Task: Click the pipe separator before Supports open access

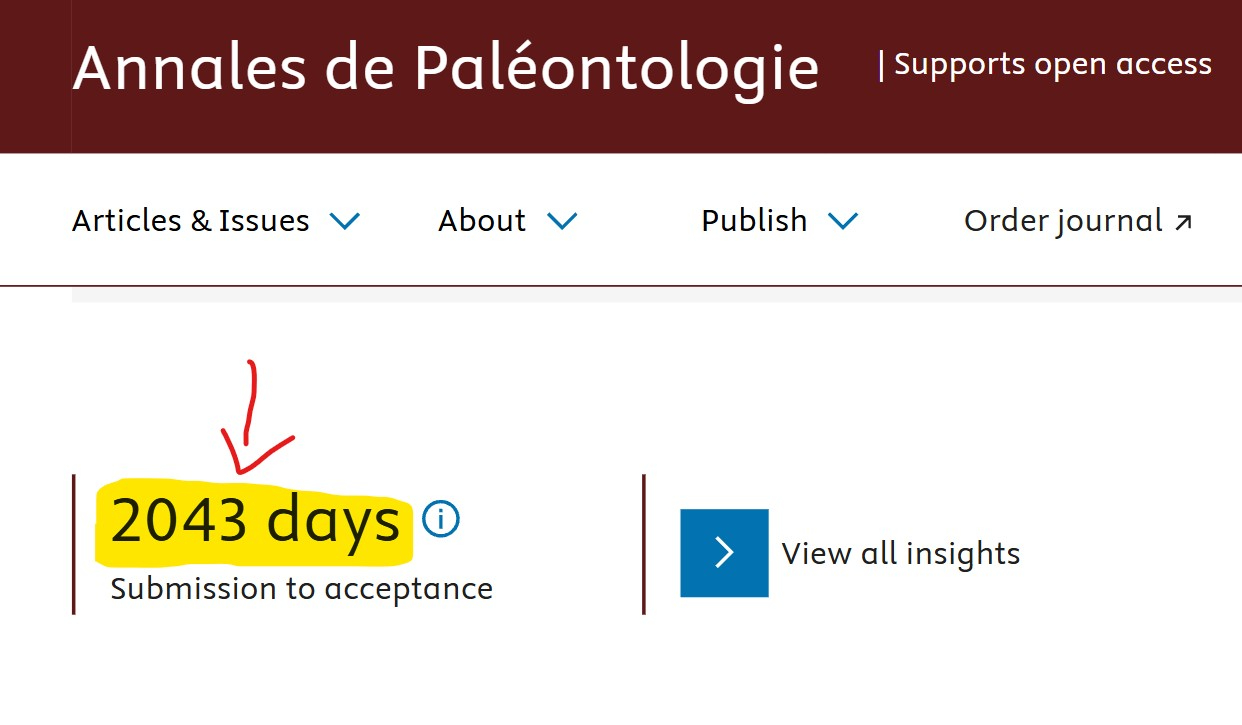Action: (x=881, y=64)
